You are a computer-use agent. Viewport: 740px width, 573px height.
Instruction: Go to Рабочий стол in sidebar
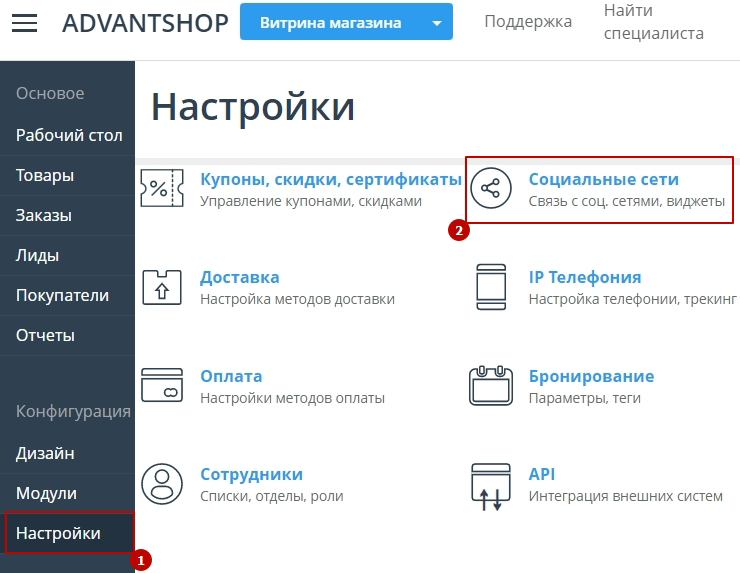[x=69, y=135]
